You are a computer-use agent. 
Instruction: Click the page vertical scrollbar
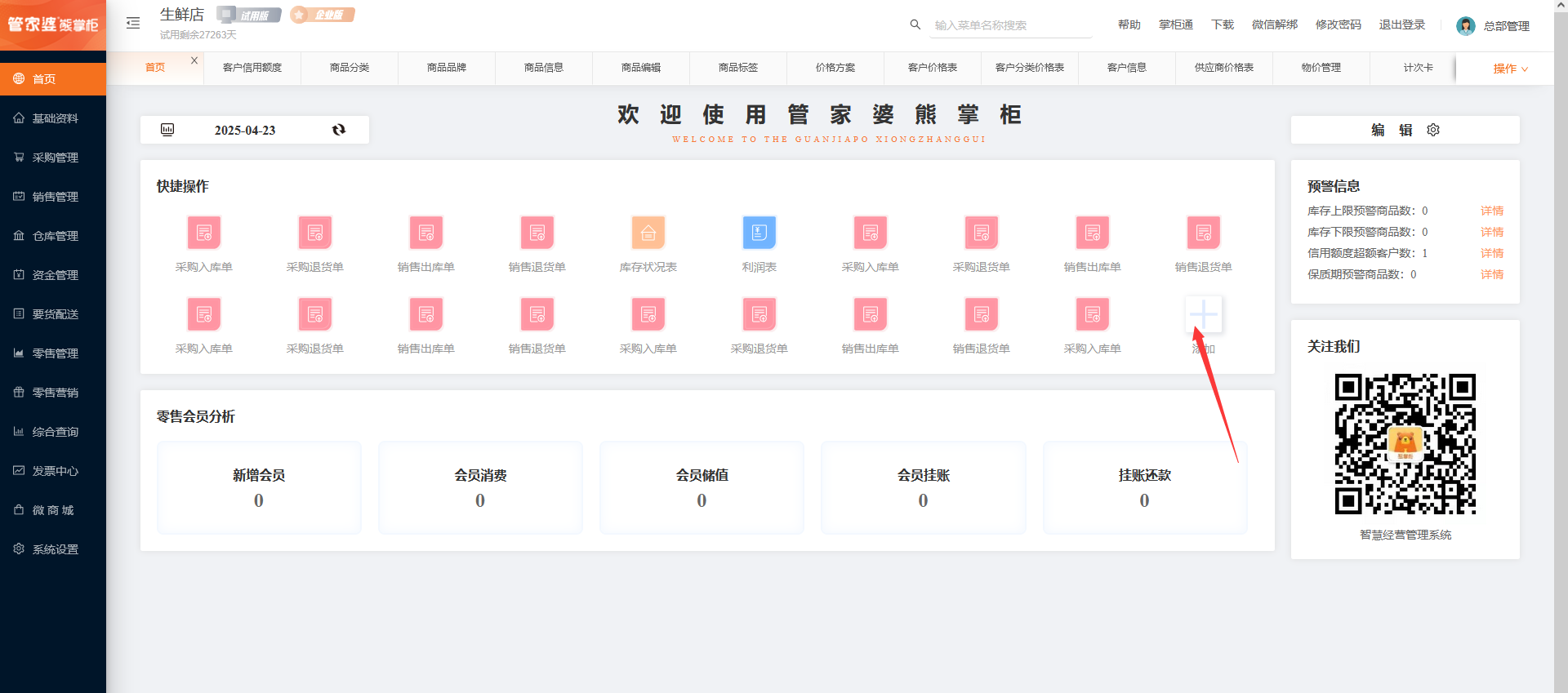tap(1561, 346)
